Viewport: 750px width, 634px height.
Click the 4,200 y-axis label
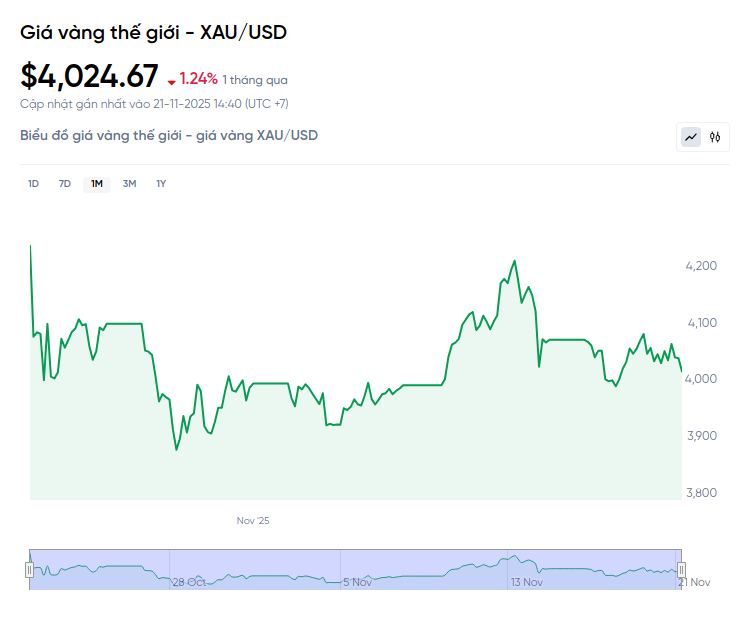tap(701, 266)
